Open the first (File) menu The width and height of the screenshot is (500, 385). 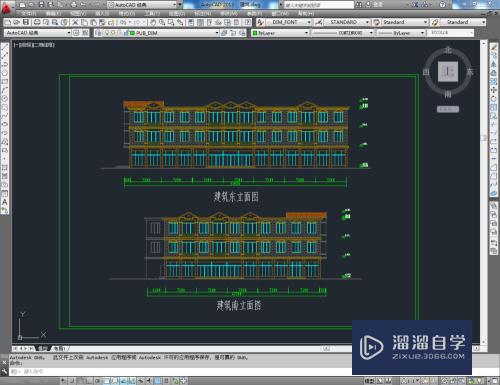coord(29,14)
